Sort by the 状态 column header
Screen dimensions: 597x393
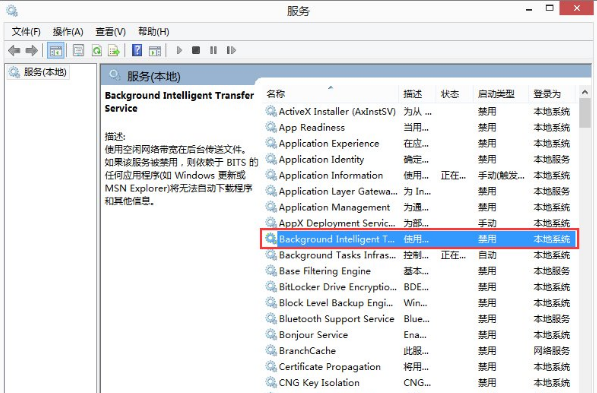coord(454,94)
